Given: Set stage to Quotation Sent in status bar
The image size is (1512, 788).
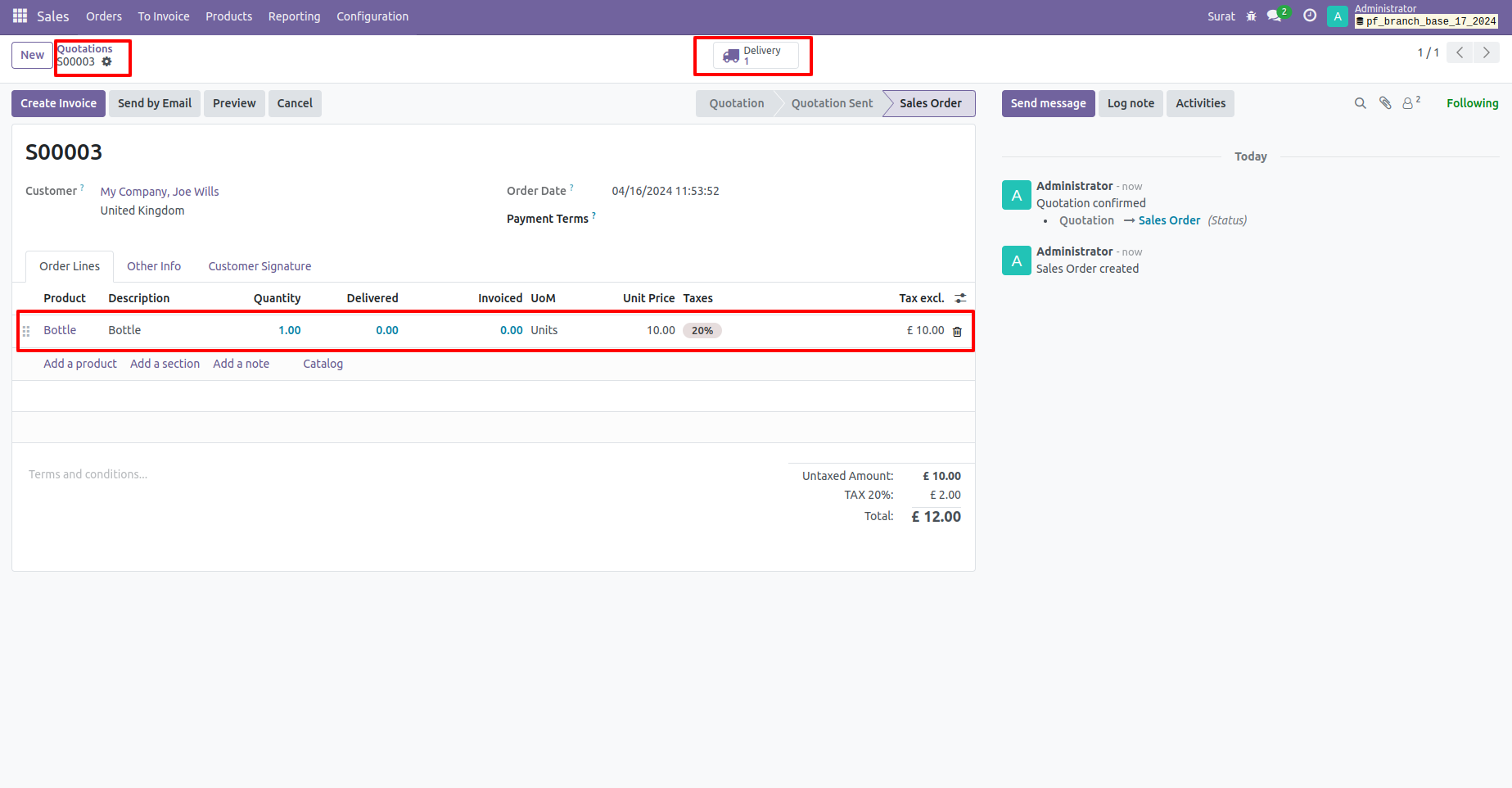Looking at the screenshot, I should pyautogui.click(x=832, y=103).
